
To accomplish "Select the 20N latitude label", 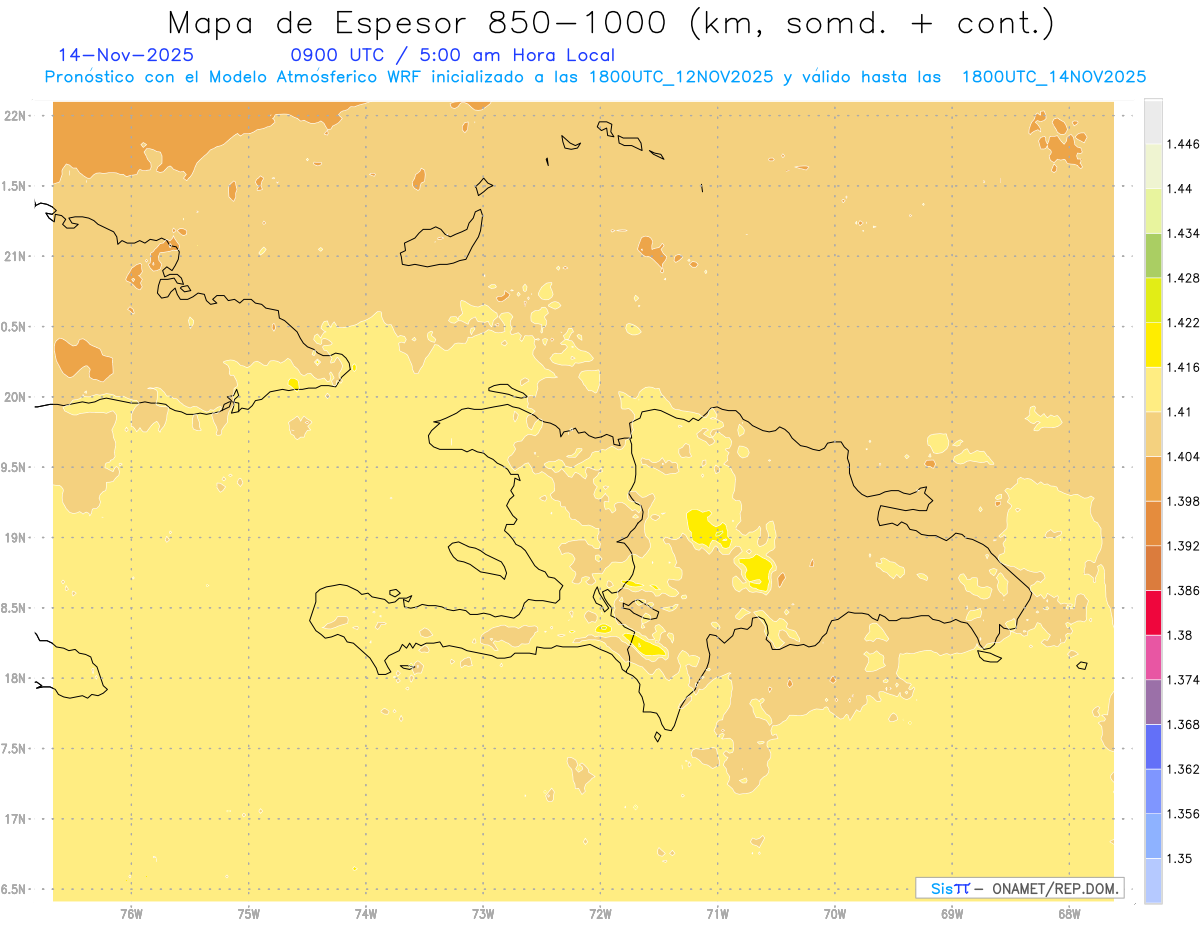I will pos(15,397).
